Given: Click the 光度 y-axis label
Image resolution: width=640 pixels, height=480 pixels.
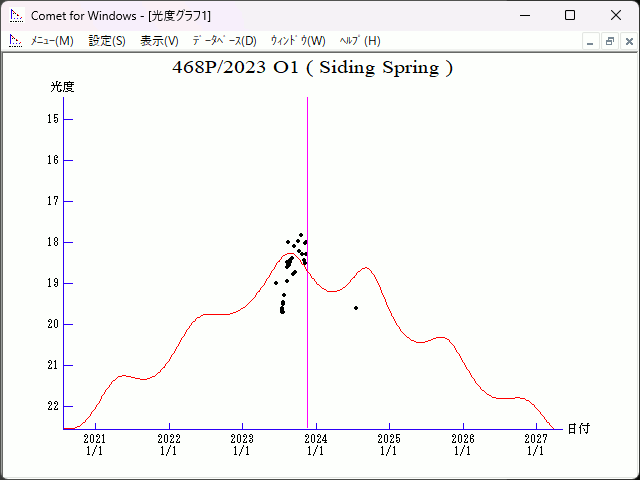Looking at the screenshot, I should [x=62, y=87].
